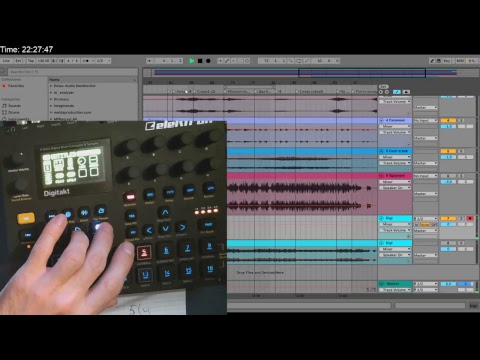
Task: Fold the first Digi track
Action: click(382, 218)
